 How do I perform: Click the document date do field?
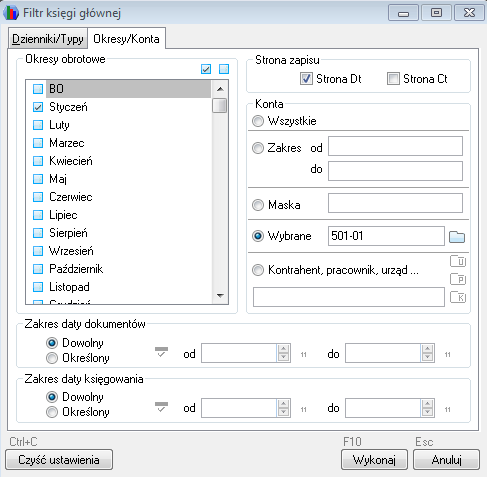(x=383, y=353)
